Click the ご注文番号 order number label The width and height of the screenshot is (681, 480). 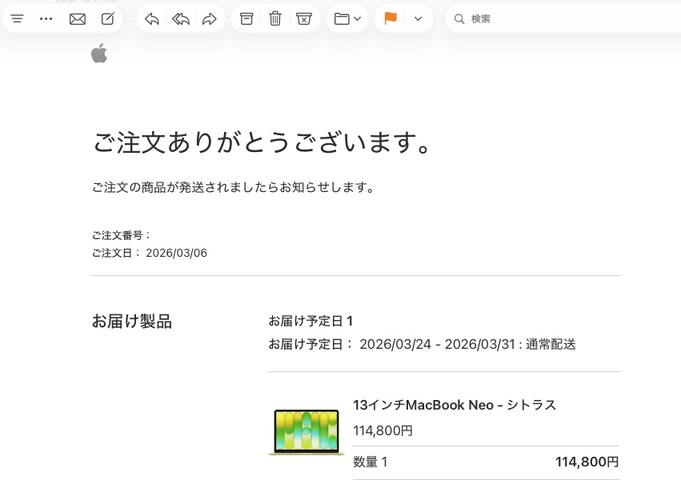[121, 235]
